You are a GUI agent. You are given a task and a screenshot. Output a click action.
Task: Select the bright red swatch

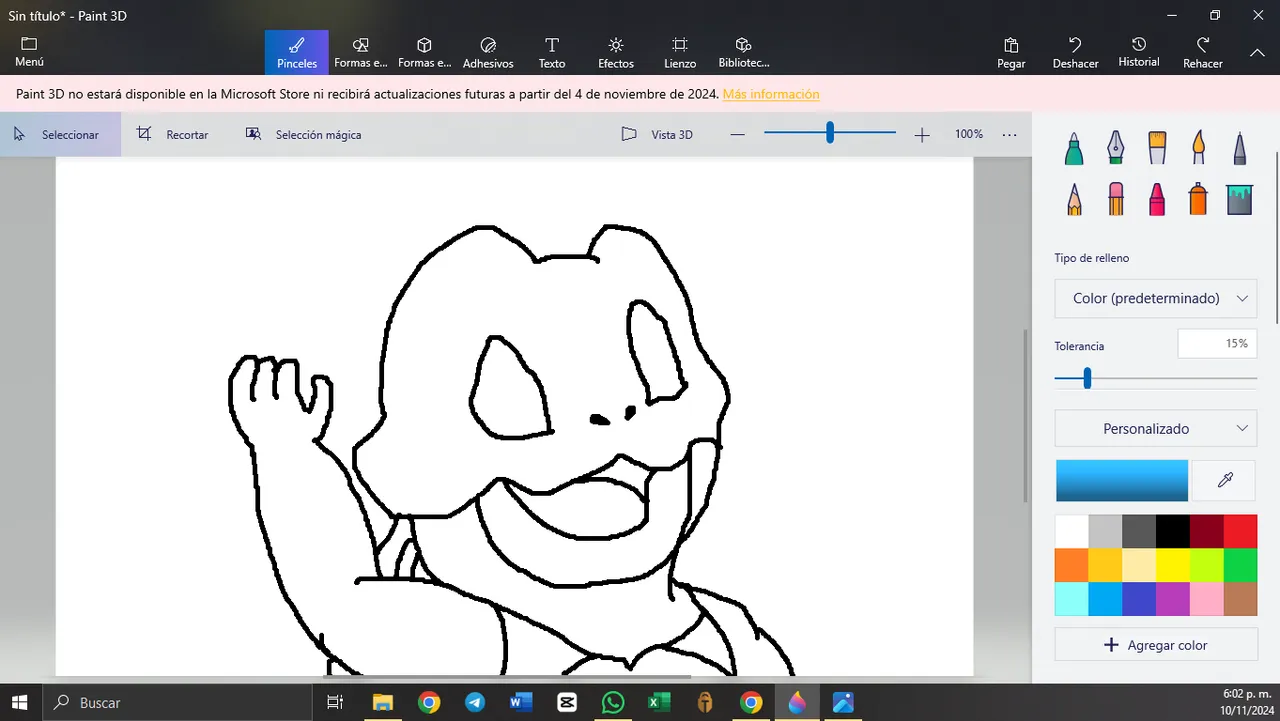1240,531
